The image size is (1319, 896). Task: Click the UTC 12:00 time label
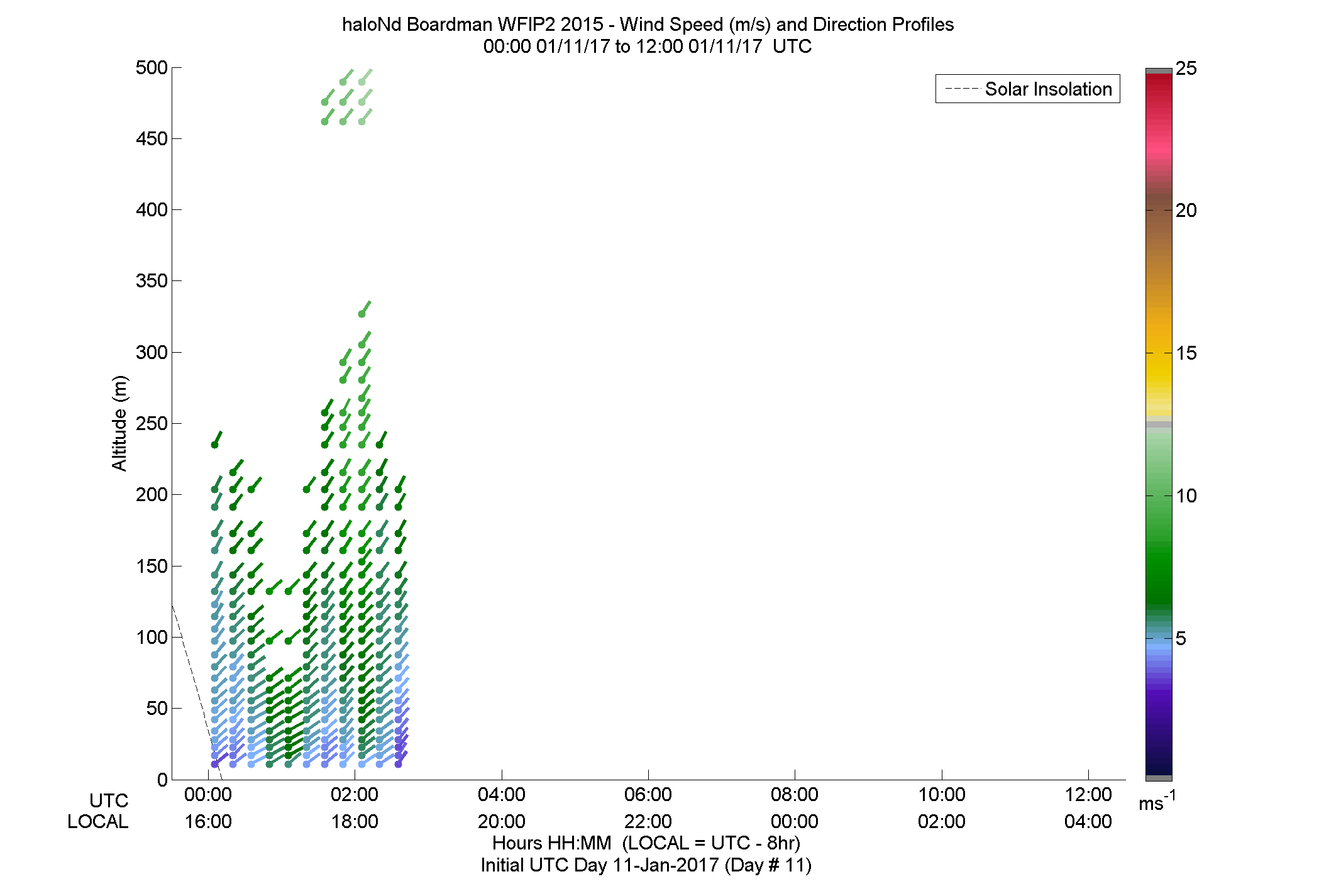(x=1088, y=795)
